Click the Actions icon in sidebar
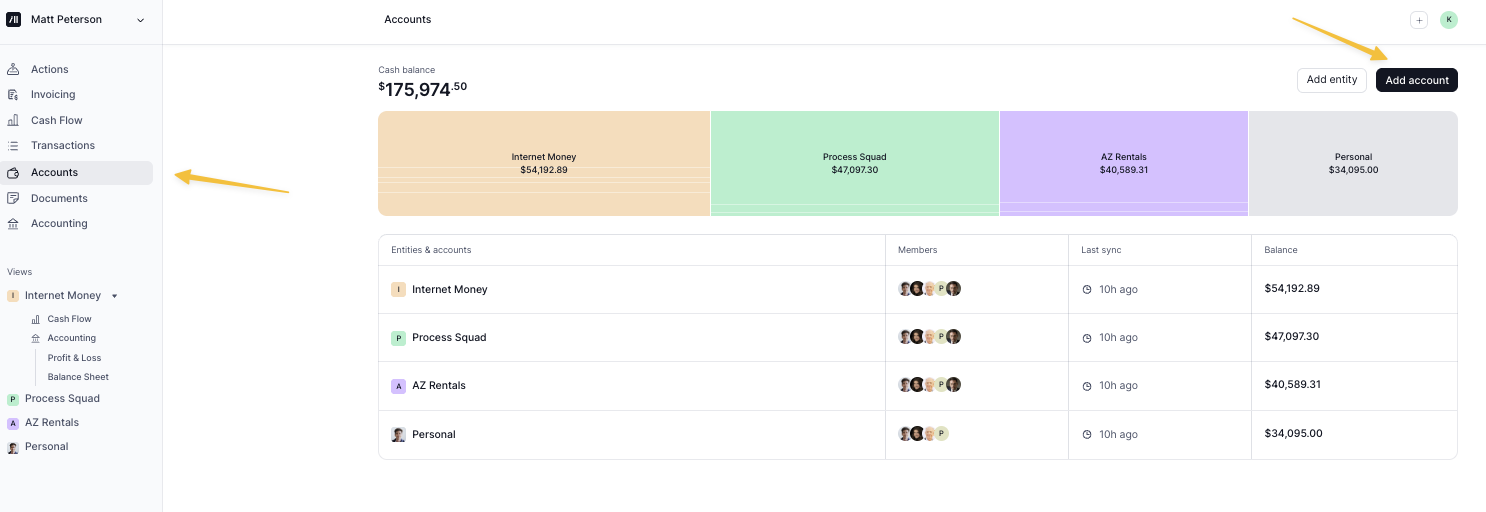 tap(13, 69)
